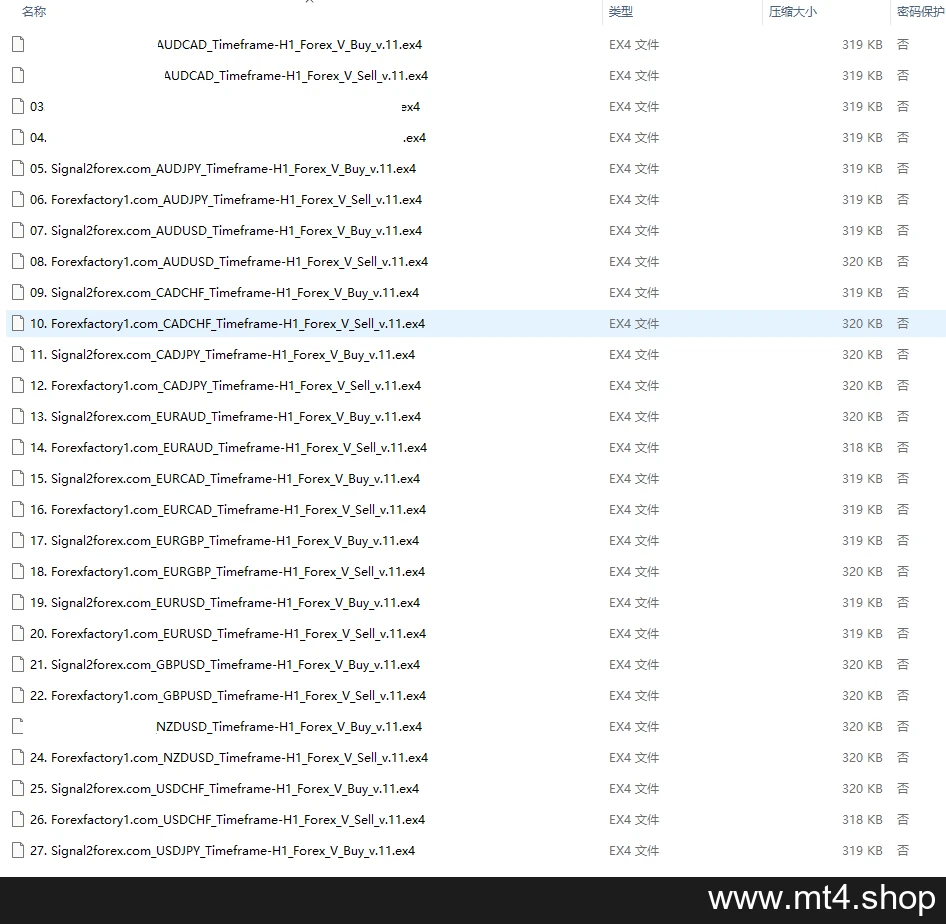Select 06. Forexfactory1.com_AUDJPY Sell file name

coord(226,200)
